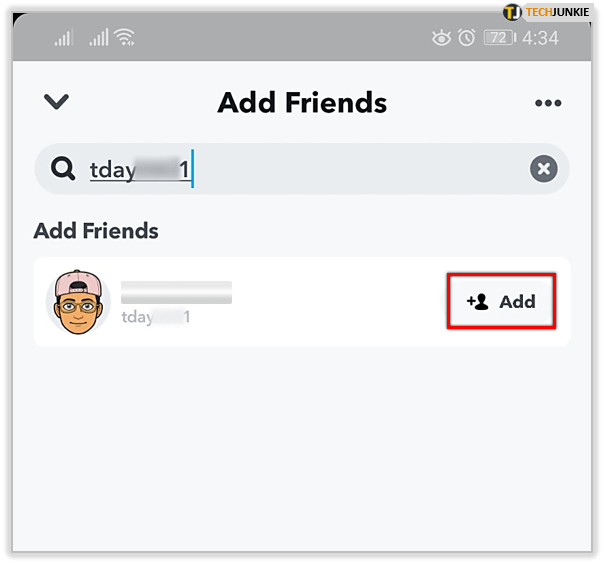Open the three-dots more options menu
The width and height of the screenshot is (604, 564).
pos(548,103)
